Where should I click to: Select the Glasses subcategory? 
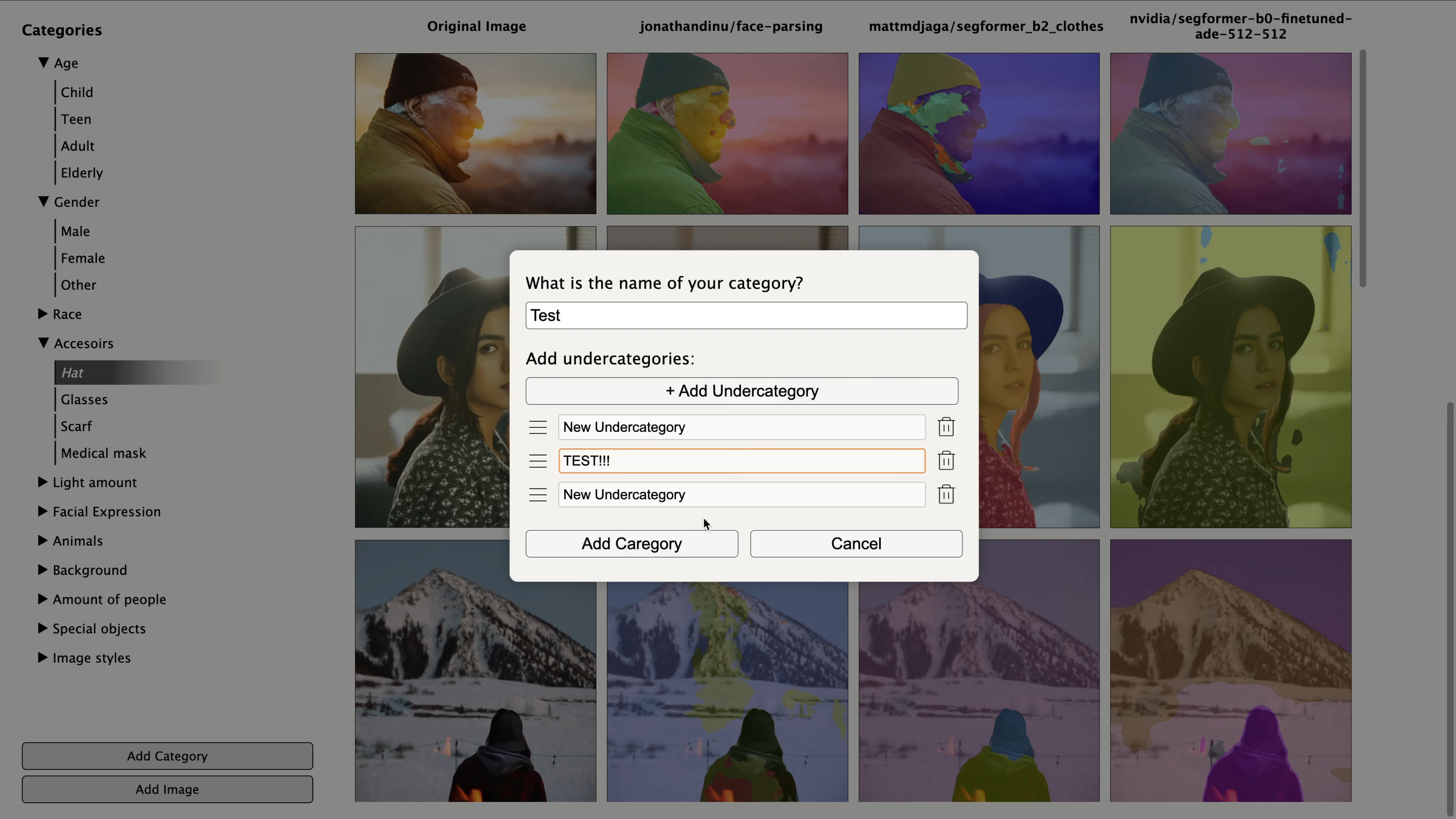click(x=84, y=400)
